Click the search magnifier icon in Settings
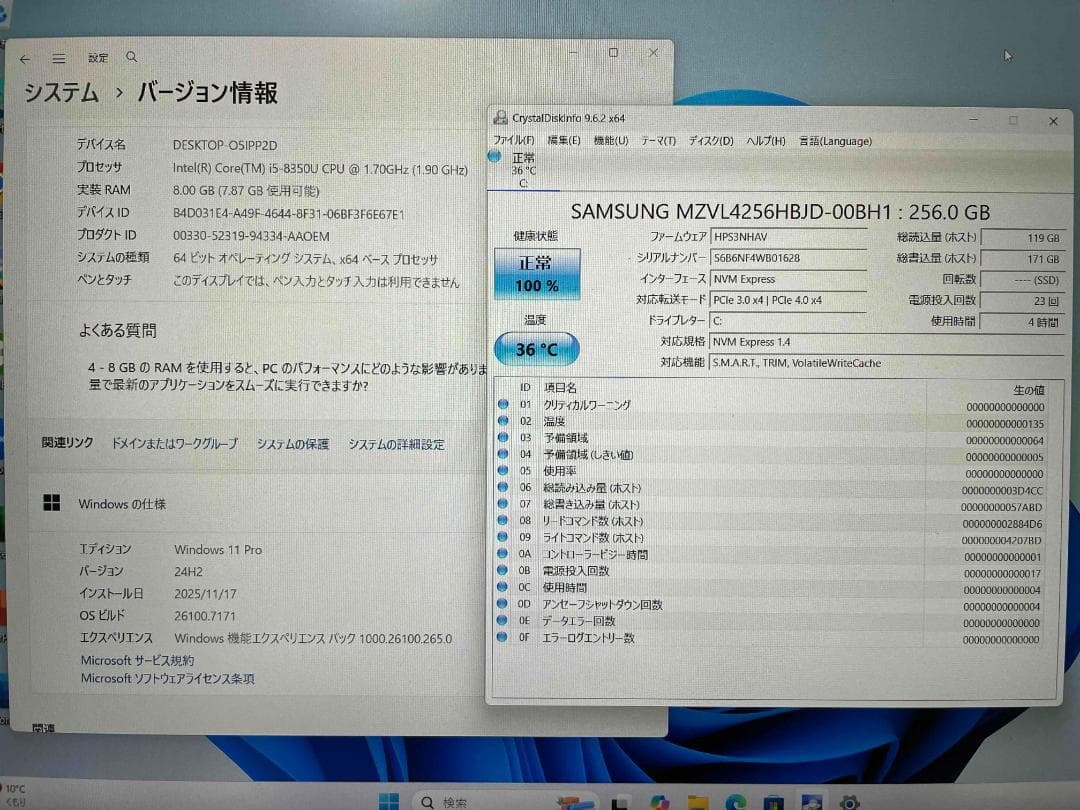 click(x=132, y=57)
